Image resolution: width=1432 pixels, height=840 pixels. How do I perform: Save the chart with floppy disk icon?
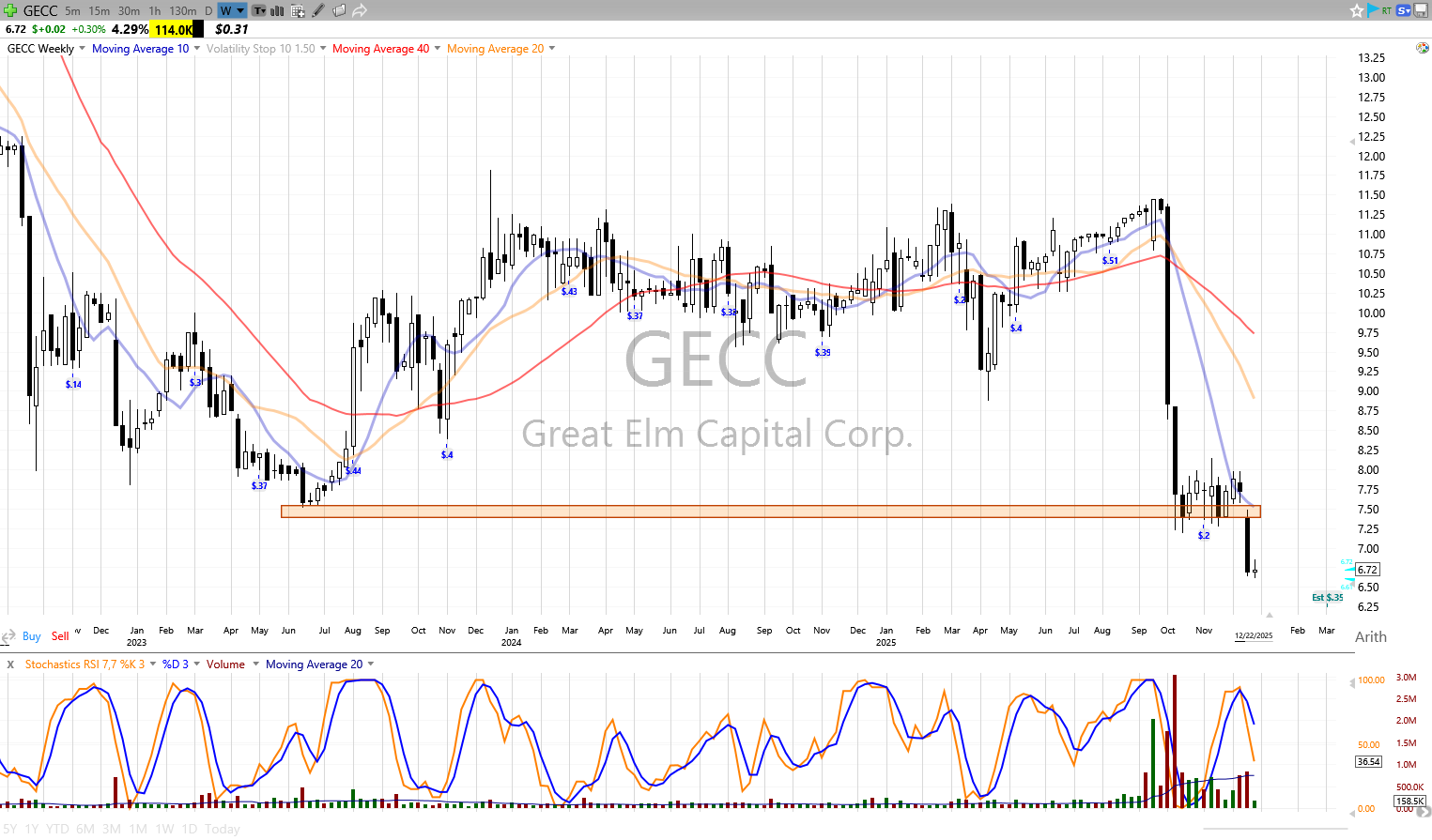[x=1421, y=10]
